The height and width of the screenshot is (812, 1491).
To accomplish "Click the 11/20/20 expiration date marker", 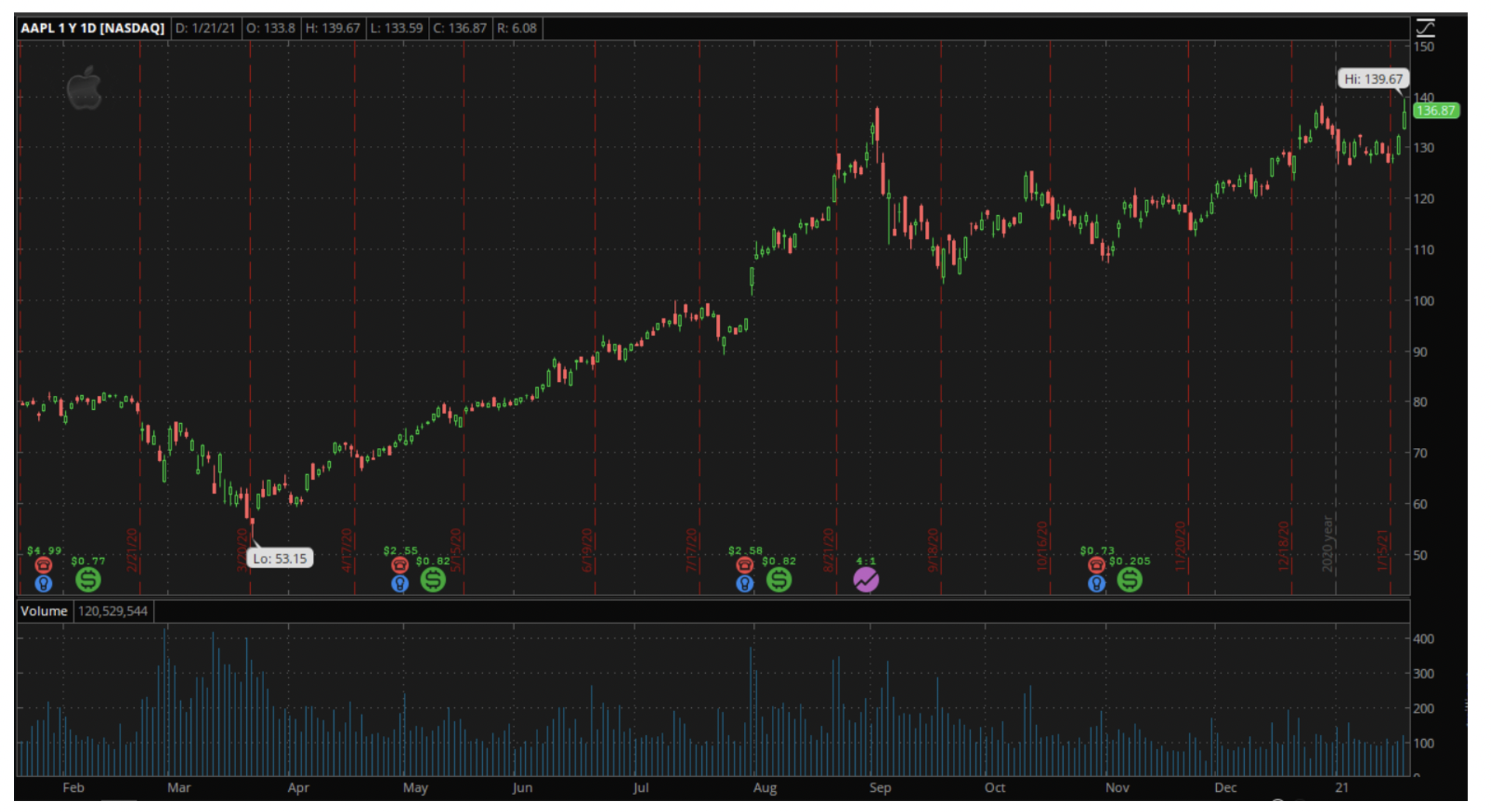I will tap(1180, 547).
